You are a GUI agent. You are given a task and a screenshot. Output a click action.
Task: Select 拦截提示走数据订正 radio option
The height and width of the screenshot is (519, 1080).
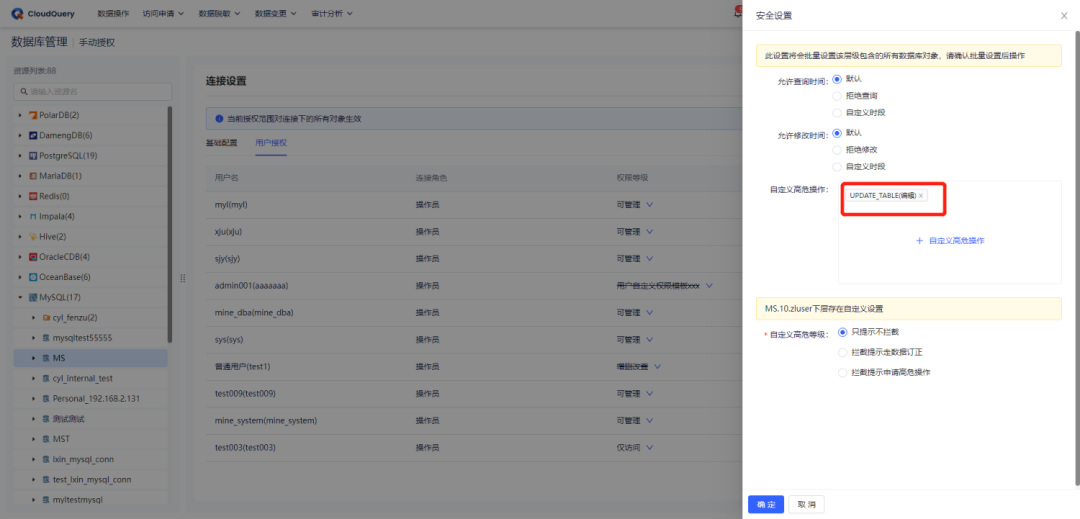[842, 352]
